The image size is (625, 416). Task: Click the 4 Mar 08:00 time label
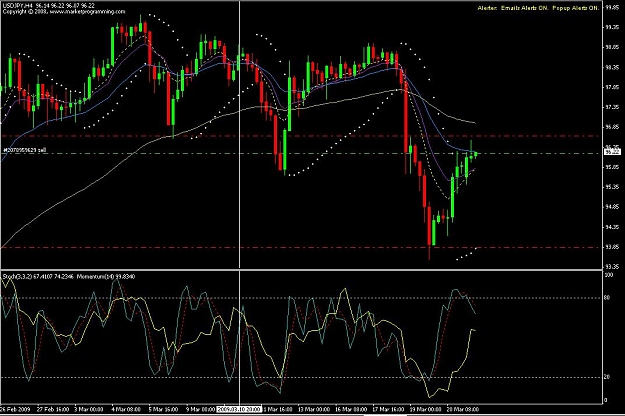(126, 409)
